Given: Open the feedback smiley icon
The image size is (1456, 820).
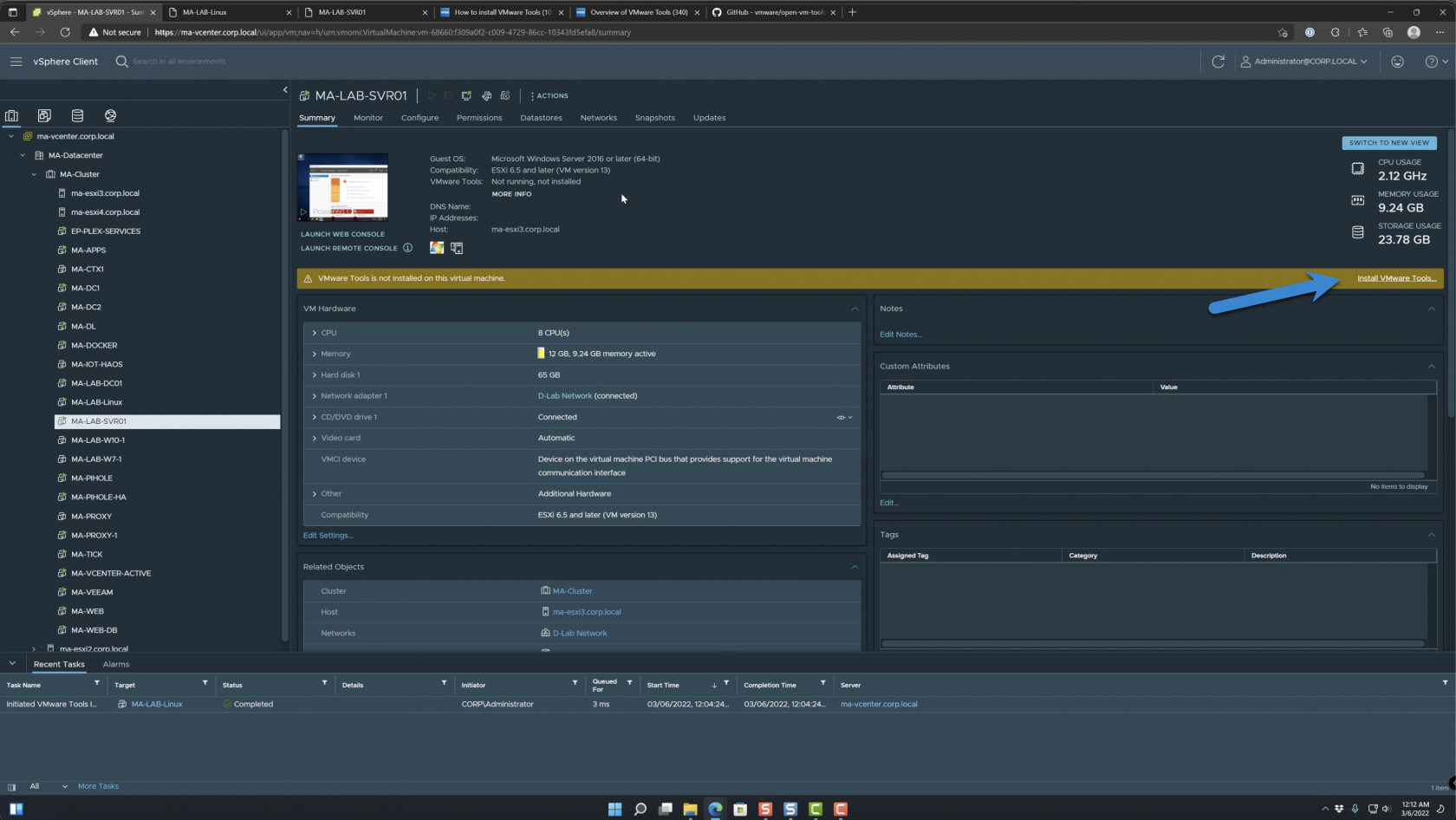Looking at the screenshot, I should pyautogui.click(x=1397, y=62).
